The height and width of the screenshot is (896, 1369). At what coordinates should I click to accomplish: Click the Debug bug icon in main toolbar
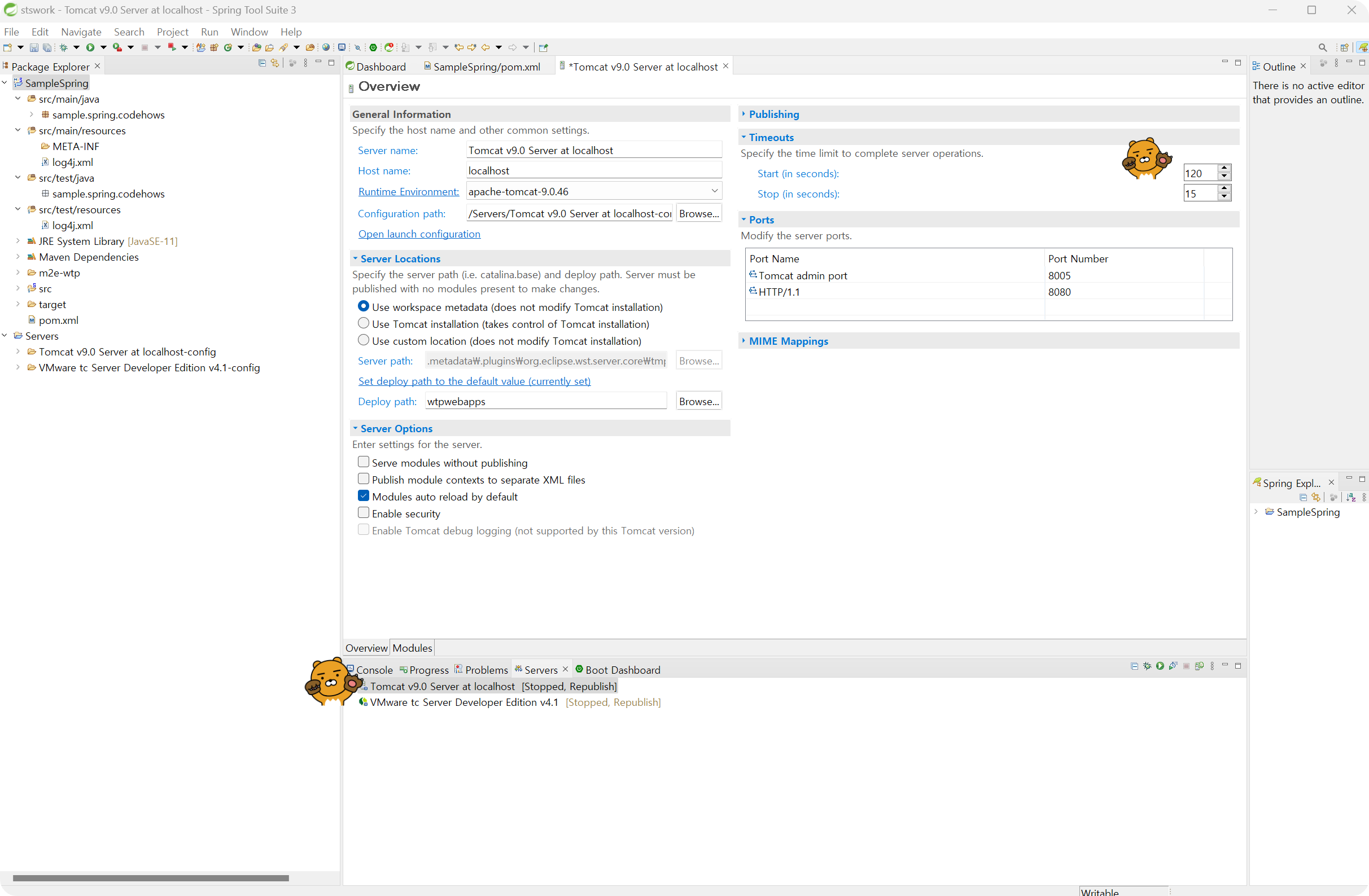click(x=64, y=48)
